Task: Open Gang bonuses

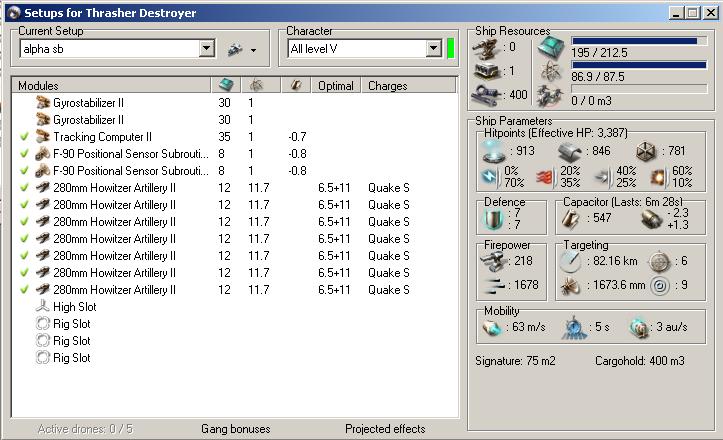Action: [236, 429]
